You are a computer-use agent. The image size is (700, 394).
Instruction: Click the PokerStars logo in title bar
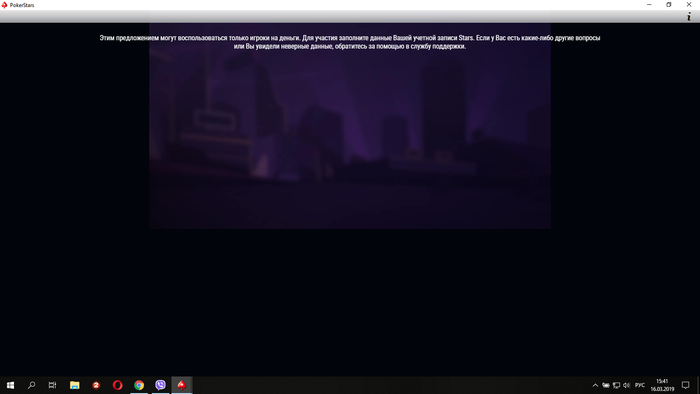tap(4, 5)
